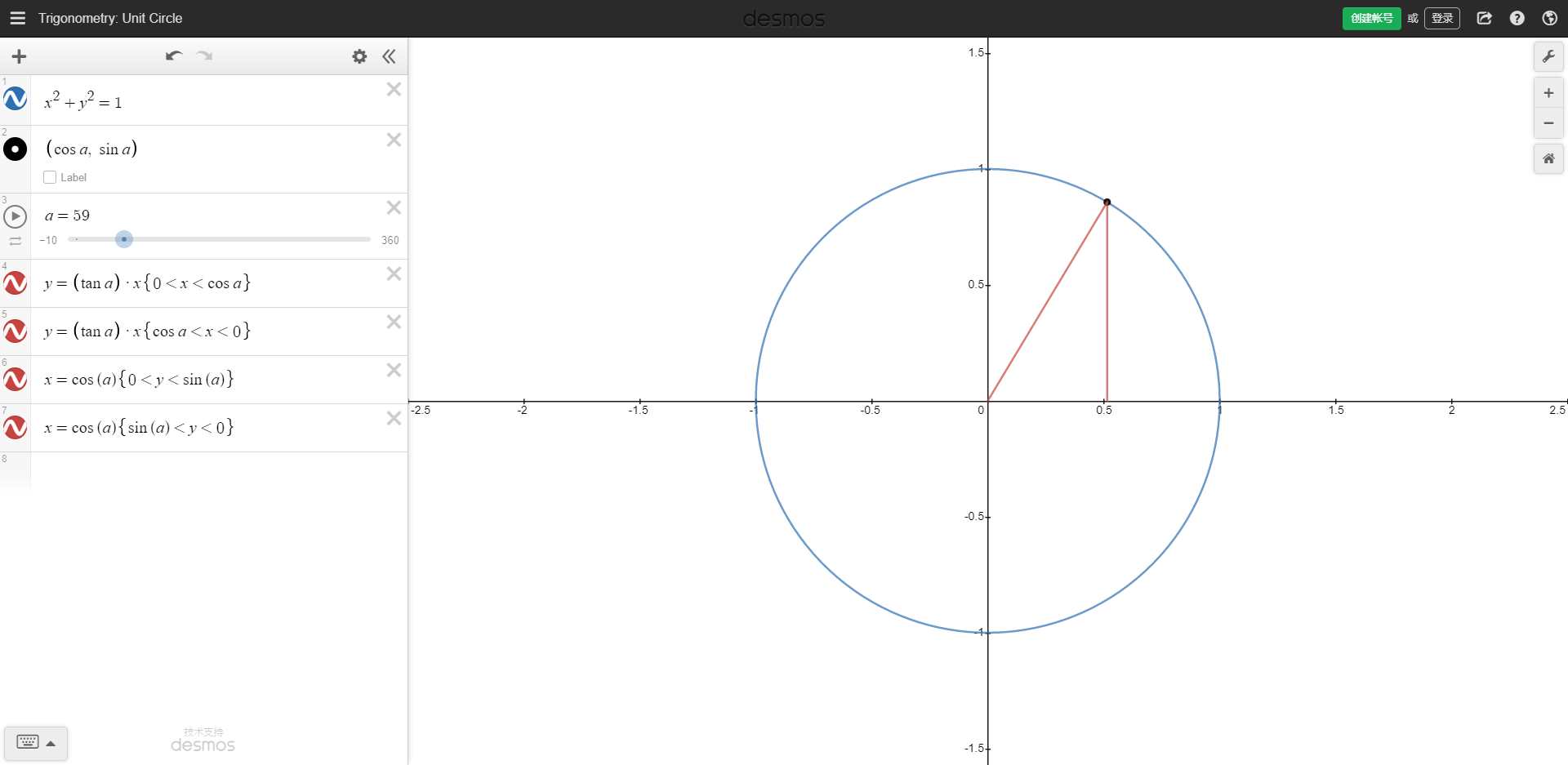Open the language globe menu
Image resolution: width=1568 pixels, height=765 pixels.
1549,18
